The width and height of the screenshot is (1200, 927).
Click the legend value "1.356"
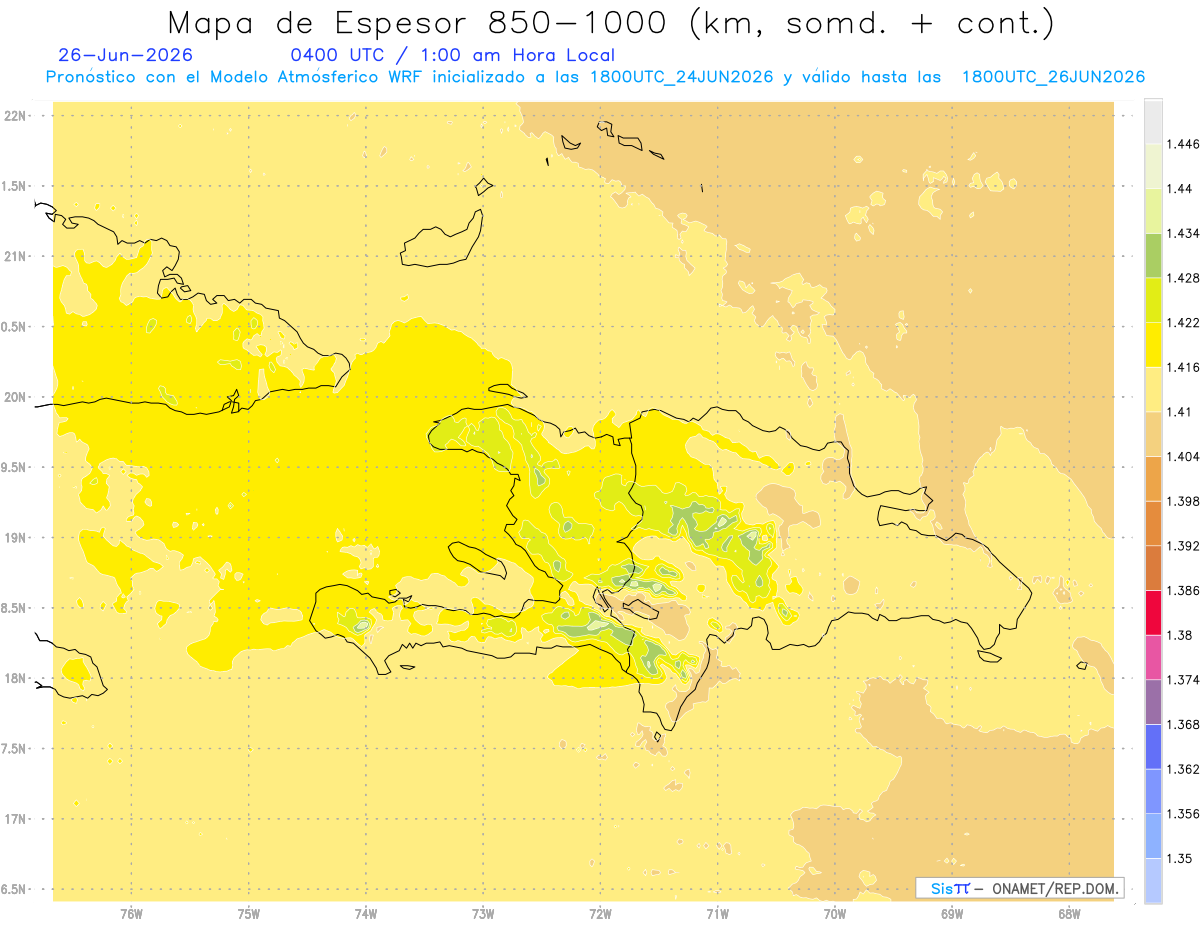point(1183,814)
